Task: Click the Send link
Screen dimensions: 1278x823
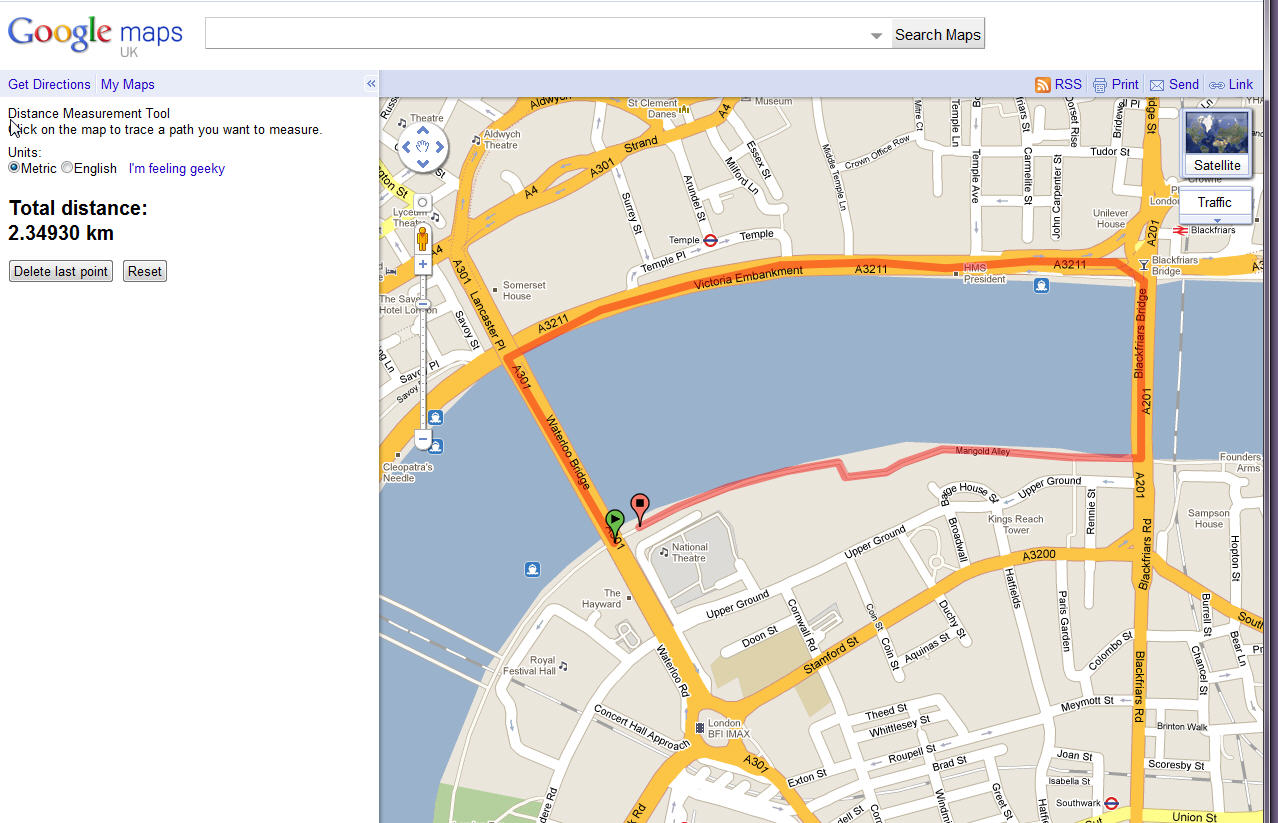Action: 1183,85
